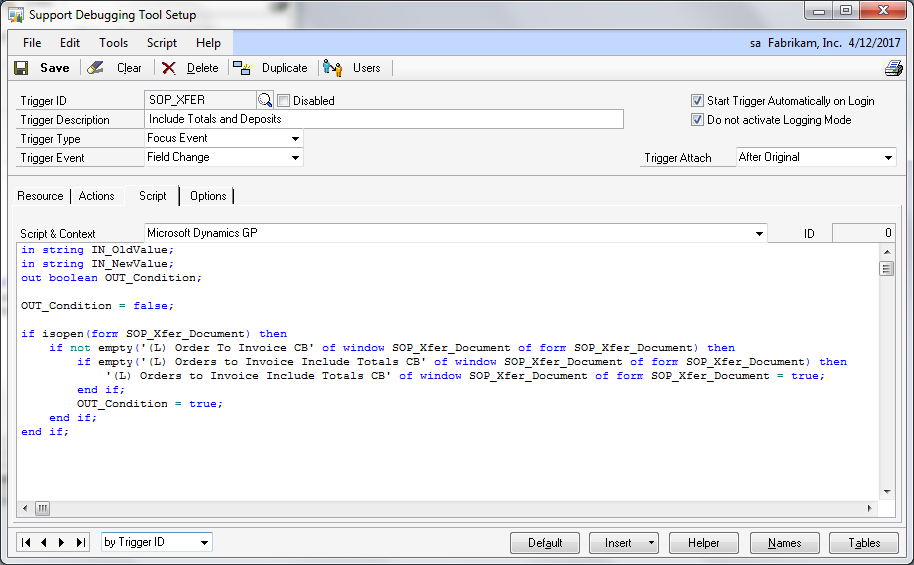Image resolution: width=914 pixels, height=565 pixels.
Task: Click the Names button
Action: click(x=785, y=543)
